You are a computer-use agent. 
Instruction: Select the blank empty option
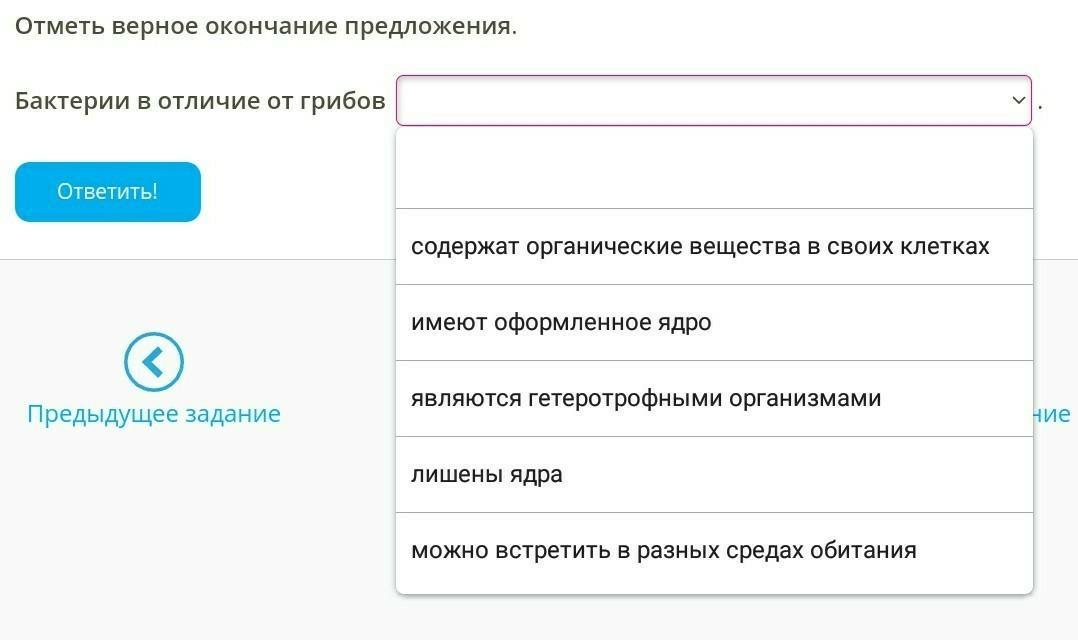[x=714, y=170]
